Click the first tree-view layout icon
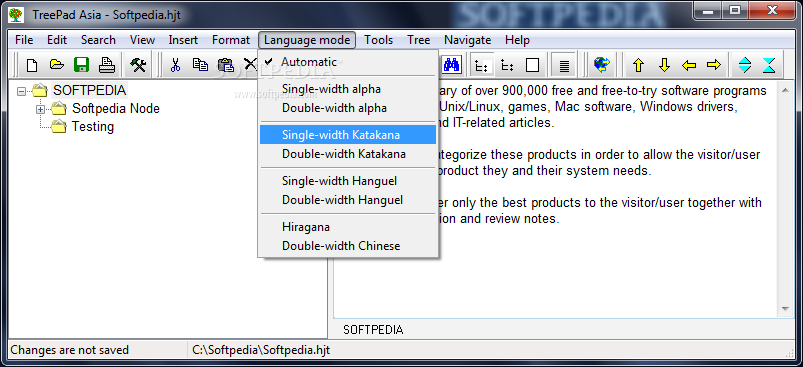Viewport: 803px width, 367px height. click(481, 66)
